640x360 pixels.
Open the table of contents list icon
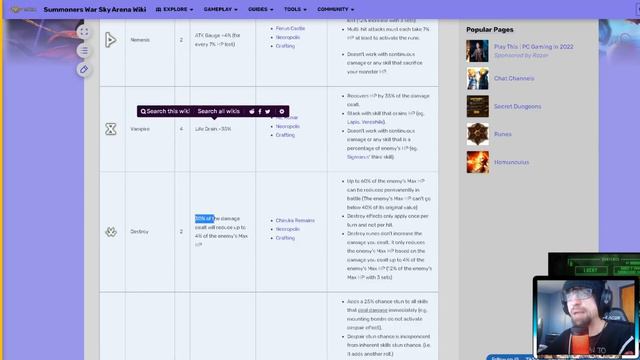(84, 51)
